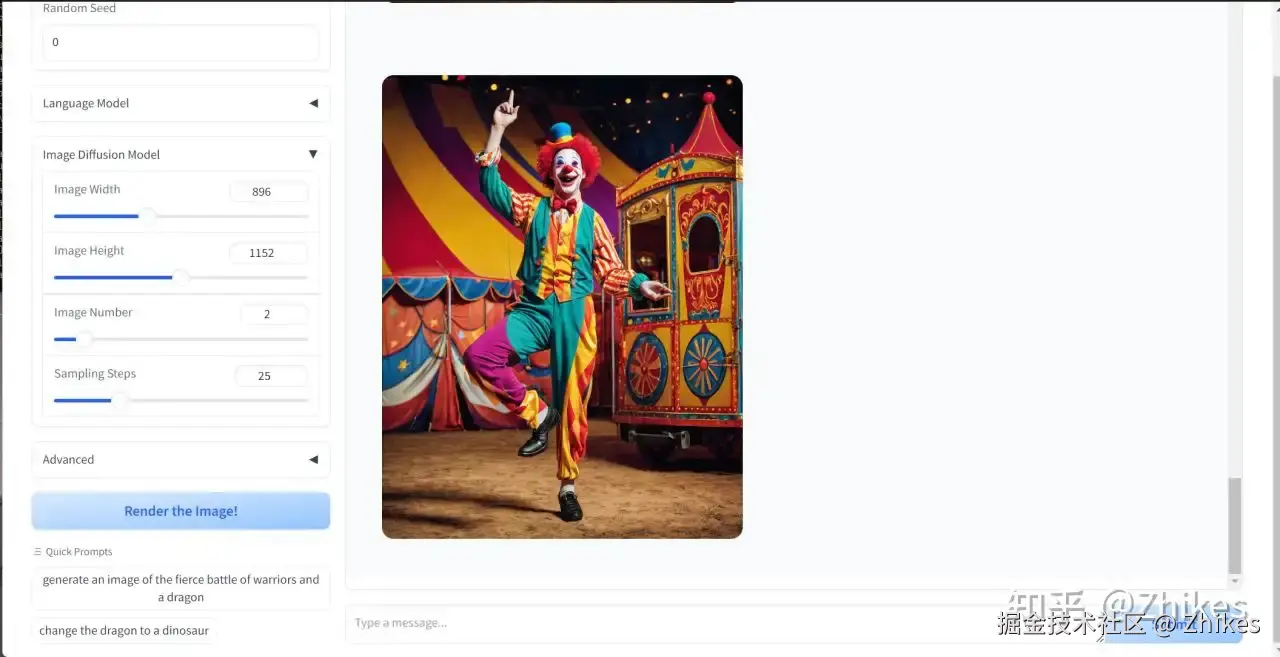Screen dimensions: 1280x657
Task: Choose the change dragon to dinosaur prompt
Action: 124,631
